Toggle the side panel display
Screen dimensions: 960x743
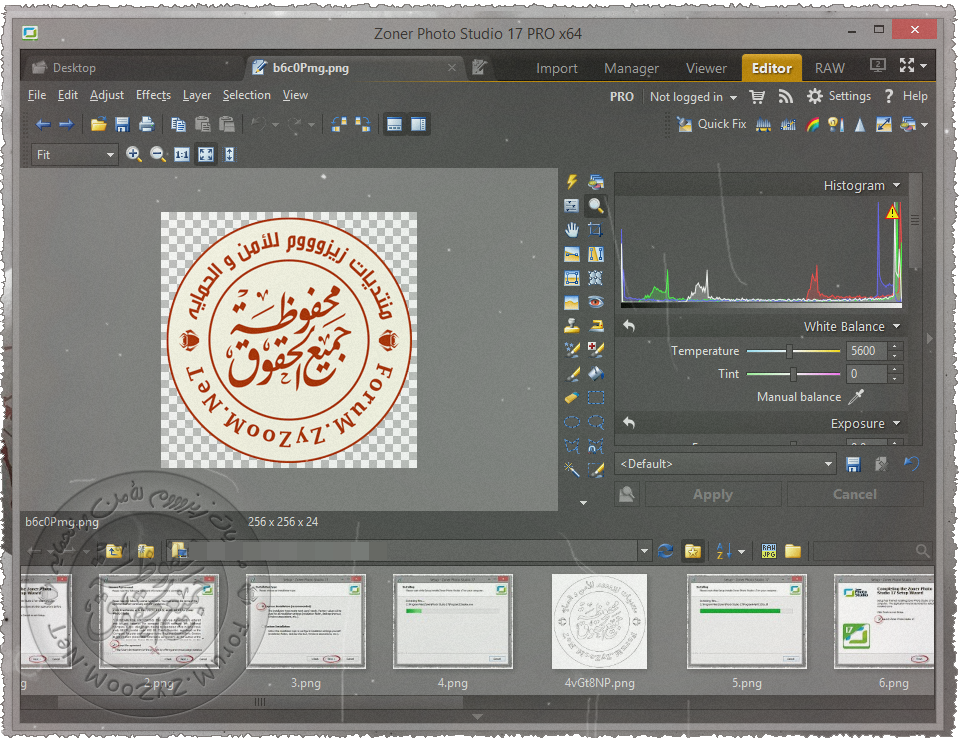point(419,125)
